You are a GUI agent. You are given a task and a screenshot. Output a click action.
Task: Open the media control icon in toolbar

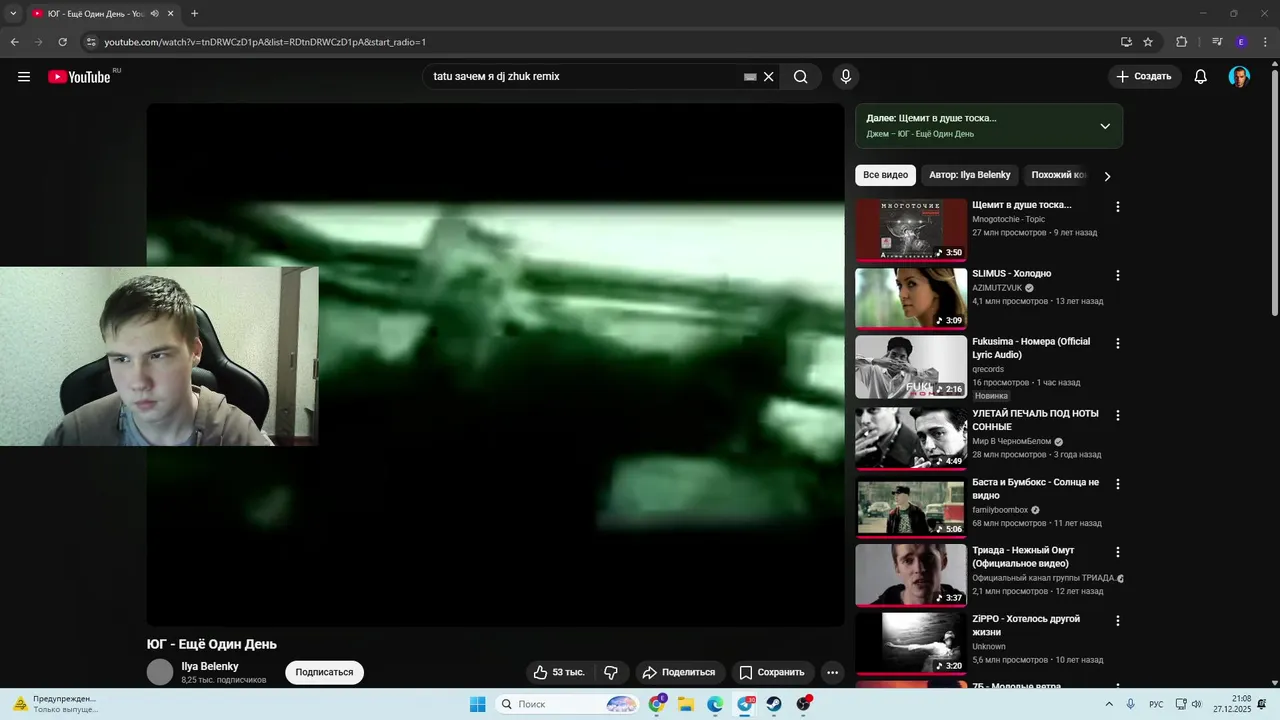(1217, 42)
